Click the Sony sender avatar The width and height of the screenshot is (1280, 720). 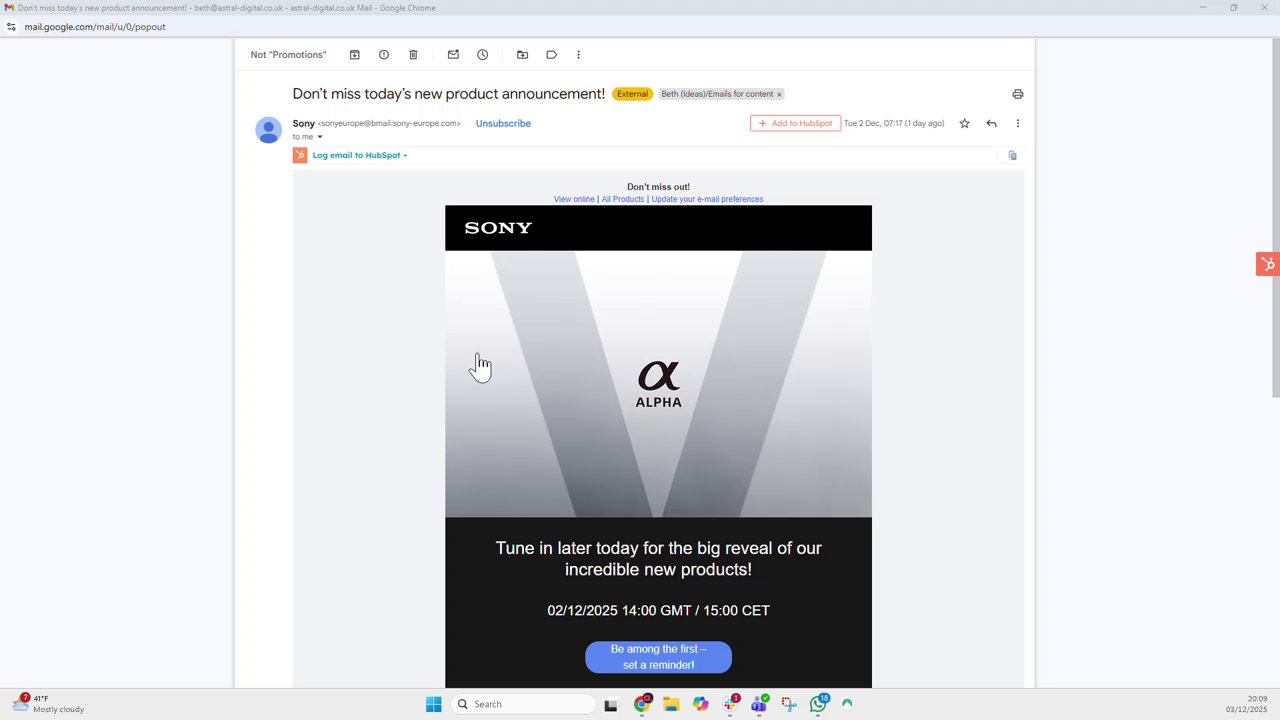[x=268, y=130]
